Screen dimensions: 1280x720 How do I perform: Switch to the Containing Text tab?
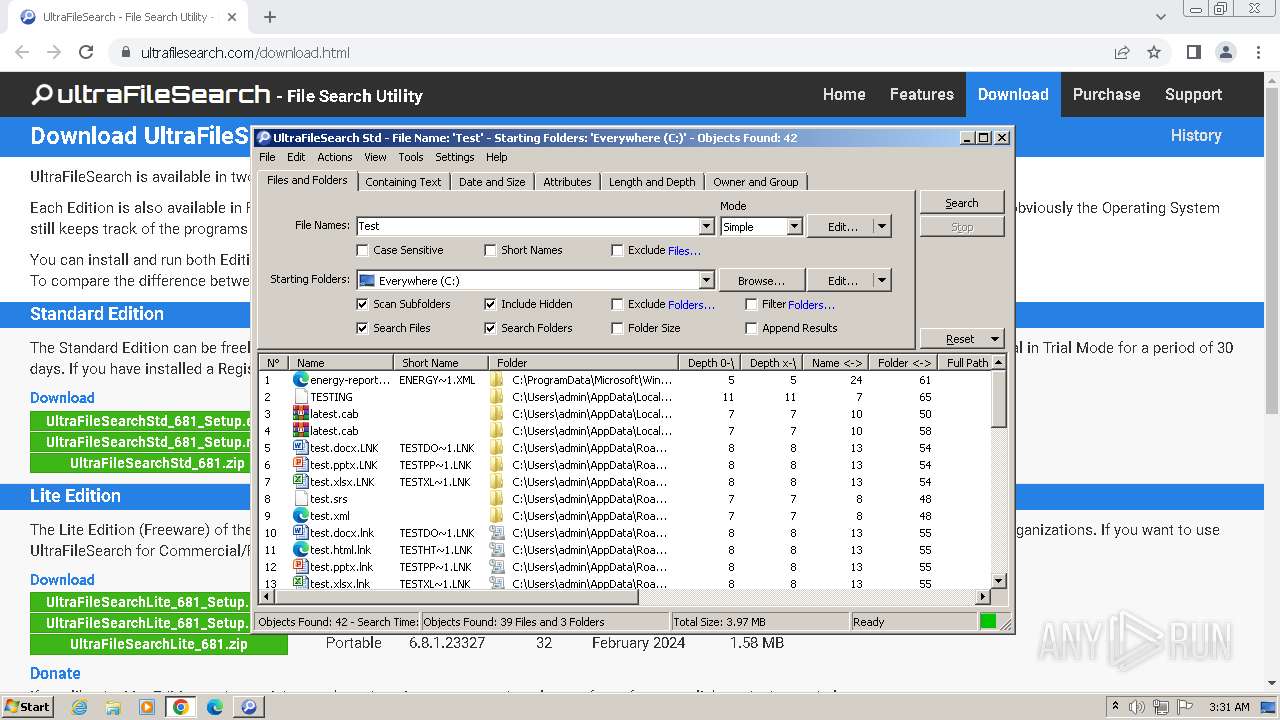tap(403, 182)
